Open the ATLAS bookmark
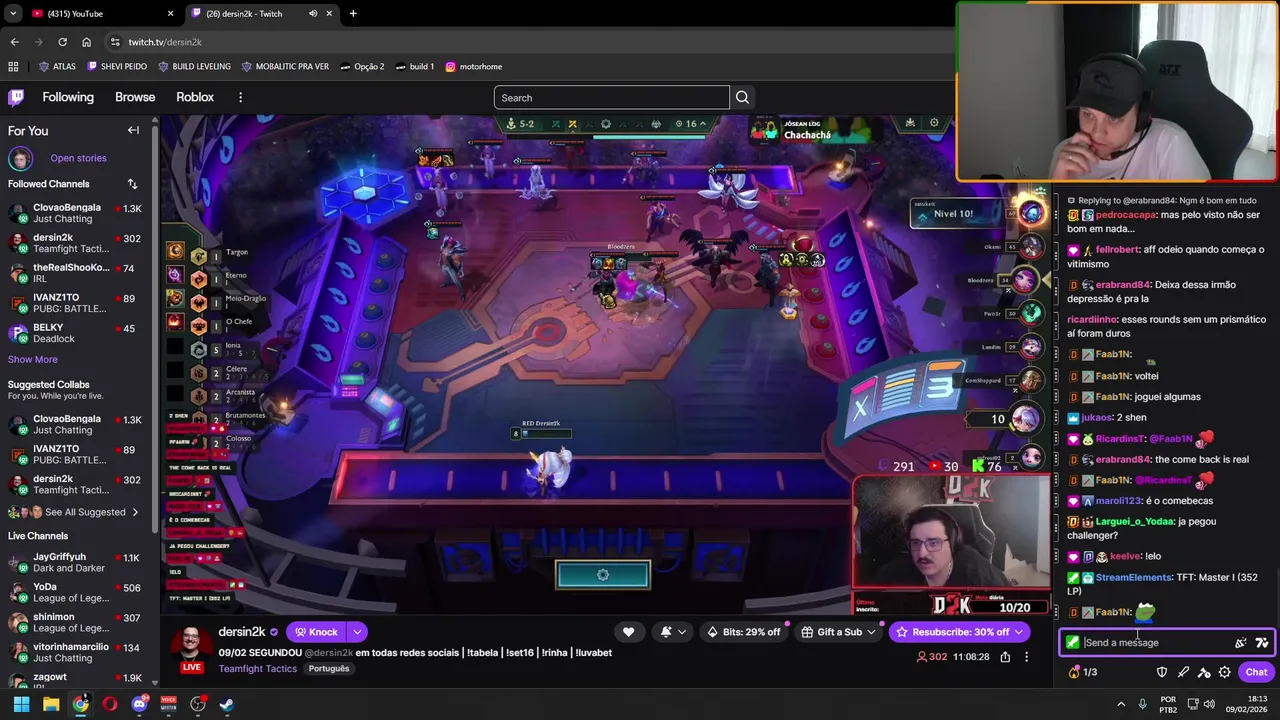The height and width of the screenshot is (720, 1280). pos(57,66)
